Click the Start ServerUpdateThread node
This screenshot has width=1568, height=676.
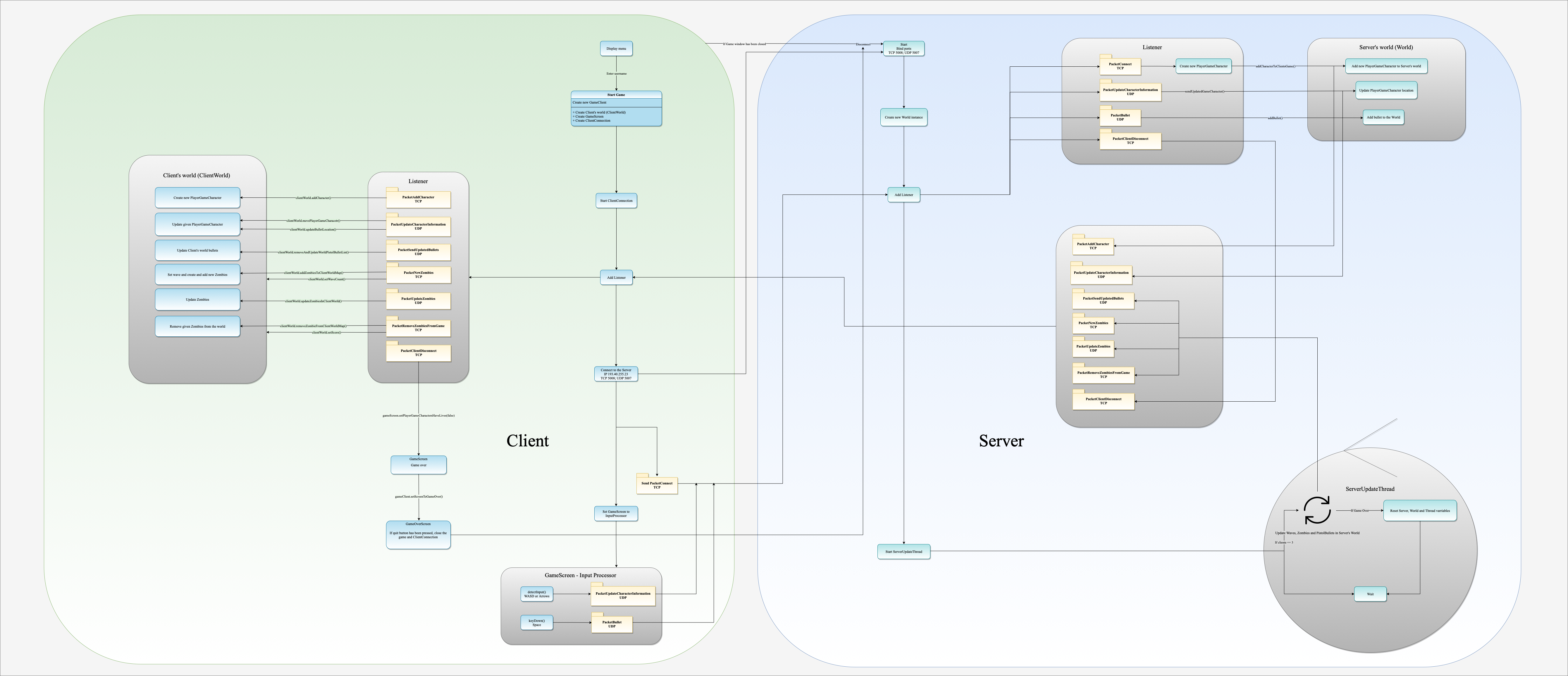(x=903, y=552)
